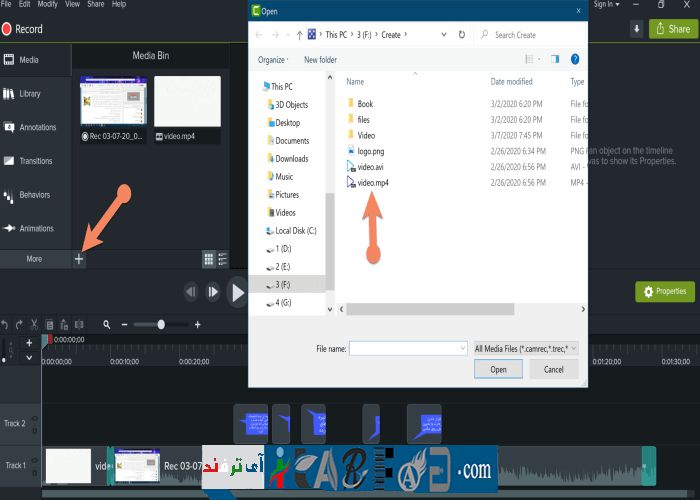Toggle the preview pane in Open dialog

(x=556, y=60)
